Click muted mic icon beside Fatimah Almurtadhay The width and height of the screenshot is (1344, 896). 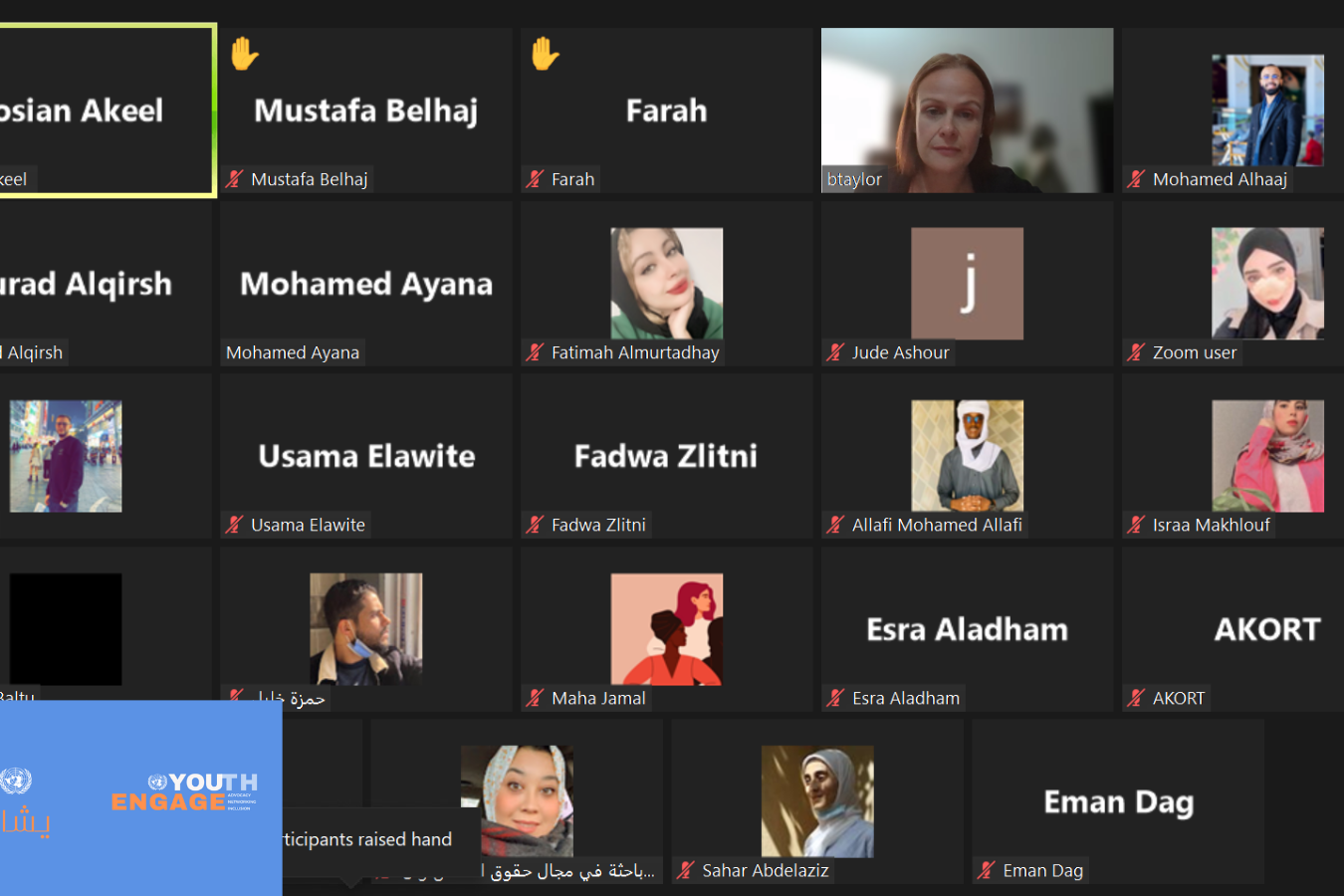point(535,352)
